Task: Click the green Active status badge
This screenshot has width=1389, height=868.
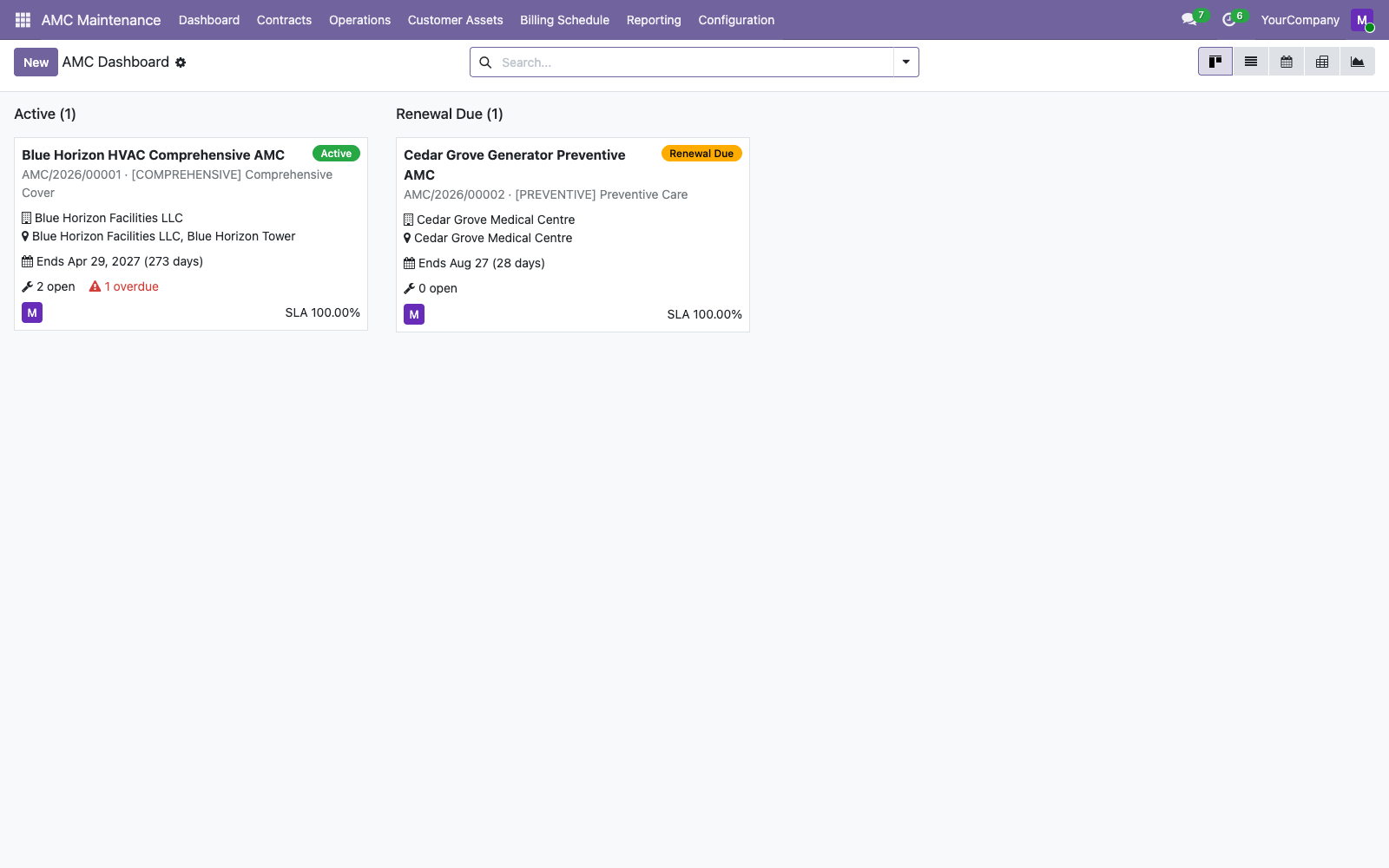Action: (x=336, y=154)
